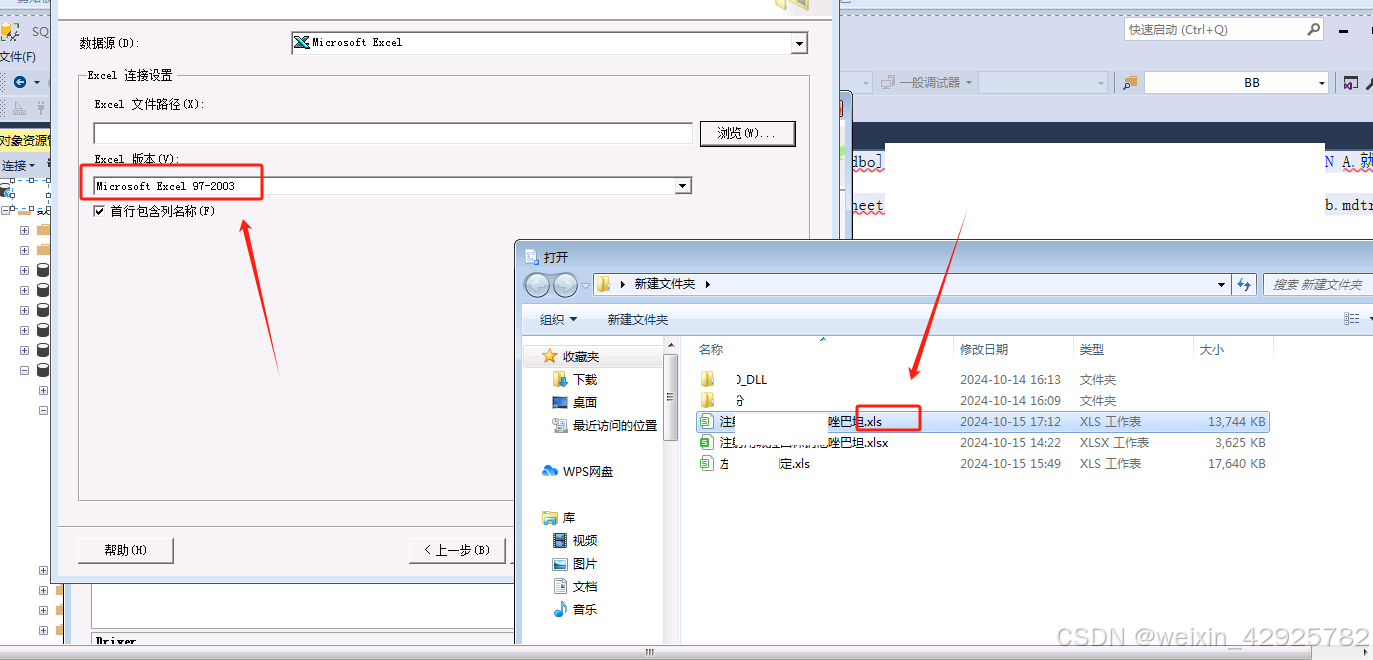Click the find-in-files folder icon
The image size is (1373, 660).
pos(1130,83)
